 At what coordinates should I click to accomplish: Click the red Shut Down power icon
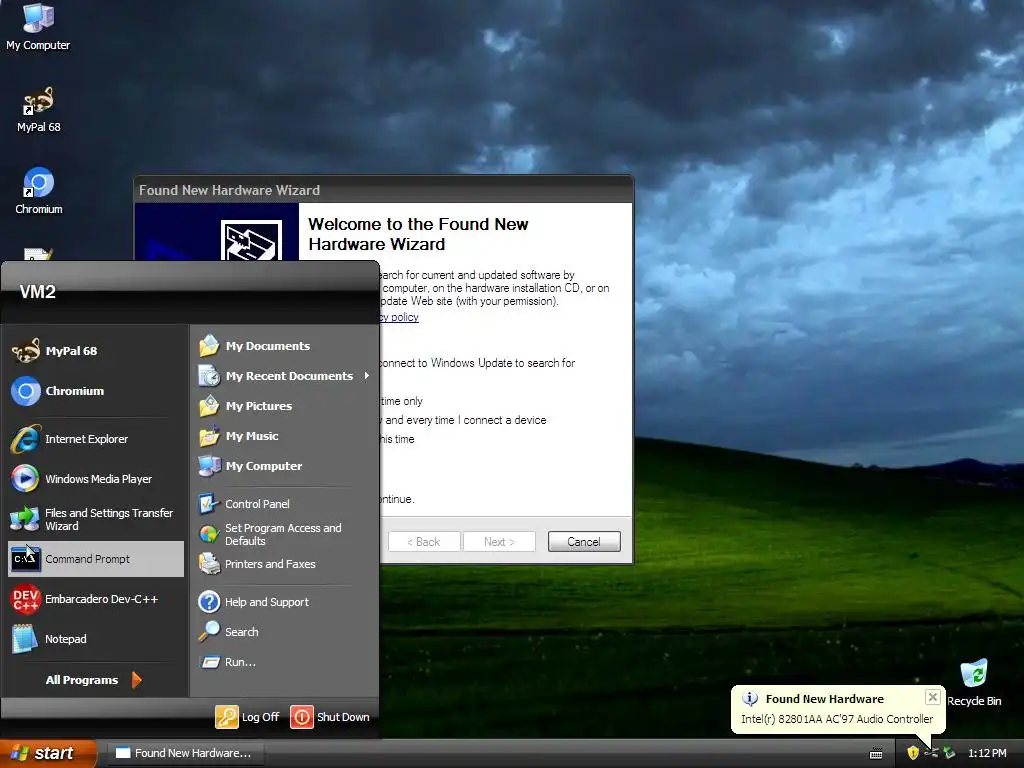[302, 717]
